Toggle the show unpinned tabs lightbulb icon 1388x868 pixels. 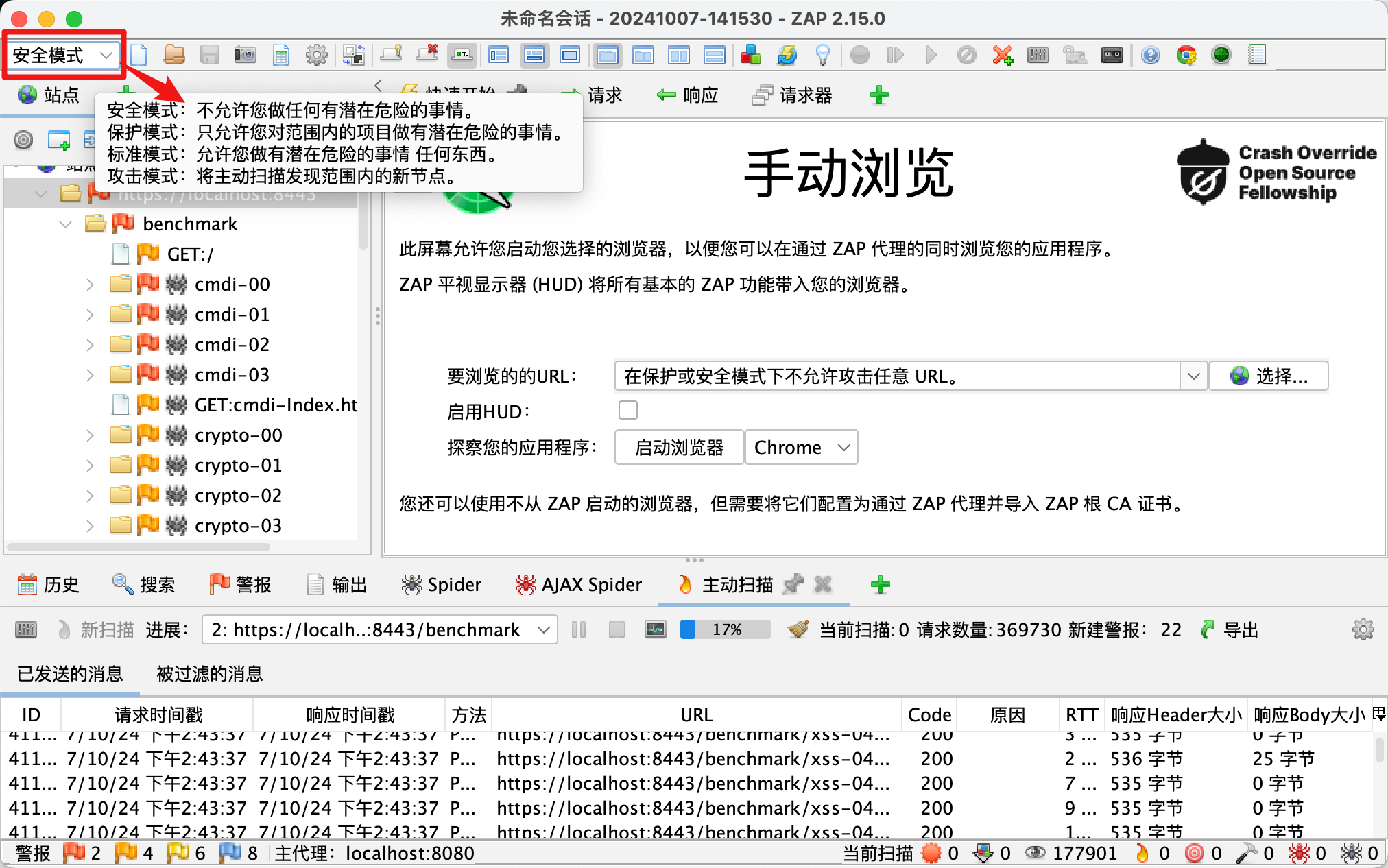pyautogui.click(x=391, y=55)
